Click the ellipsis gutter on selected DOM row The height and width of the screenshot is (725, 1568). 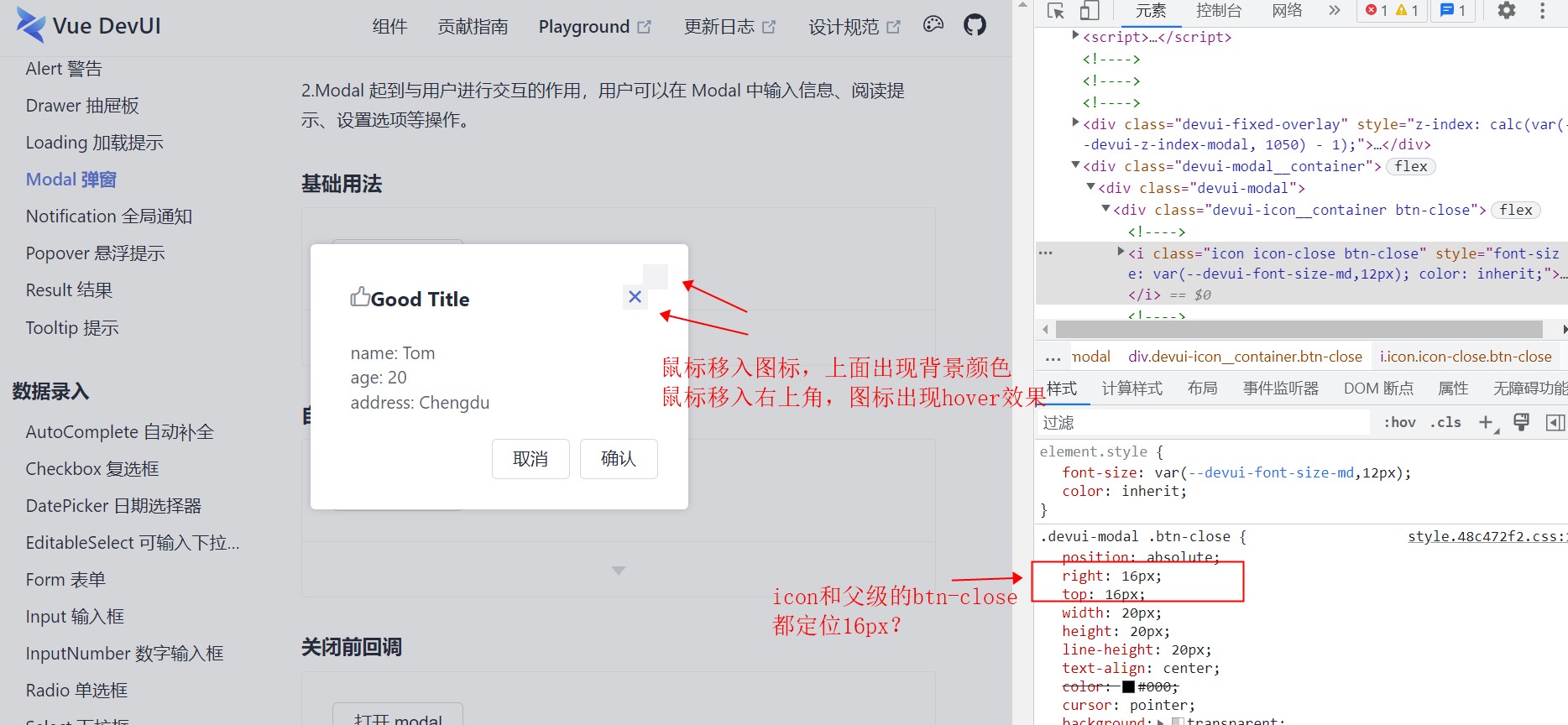1046,253
